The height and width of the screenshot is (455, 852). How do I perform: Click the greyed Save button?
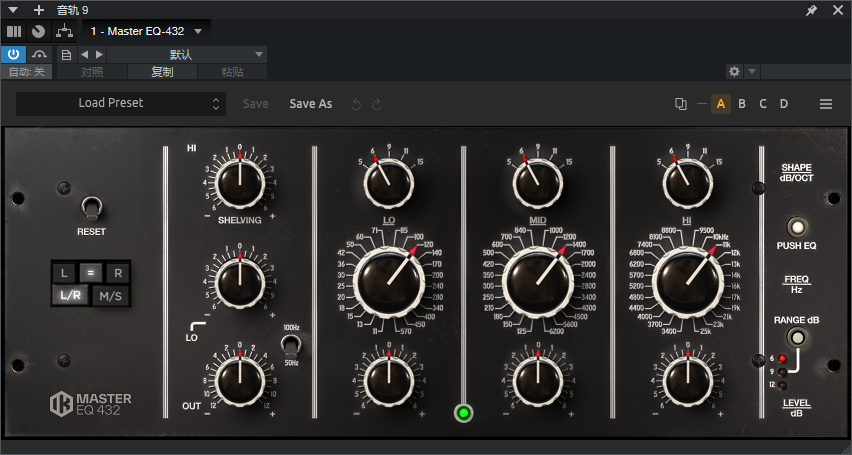click(x=255, y=104)
